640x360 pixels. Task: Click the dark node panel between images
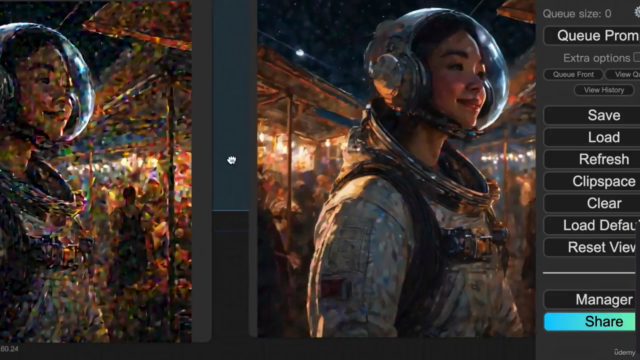pyautogui.click(x=231, y=105)
